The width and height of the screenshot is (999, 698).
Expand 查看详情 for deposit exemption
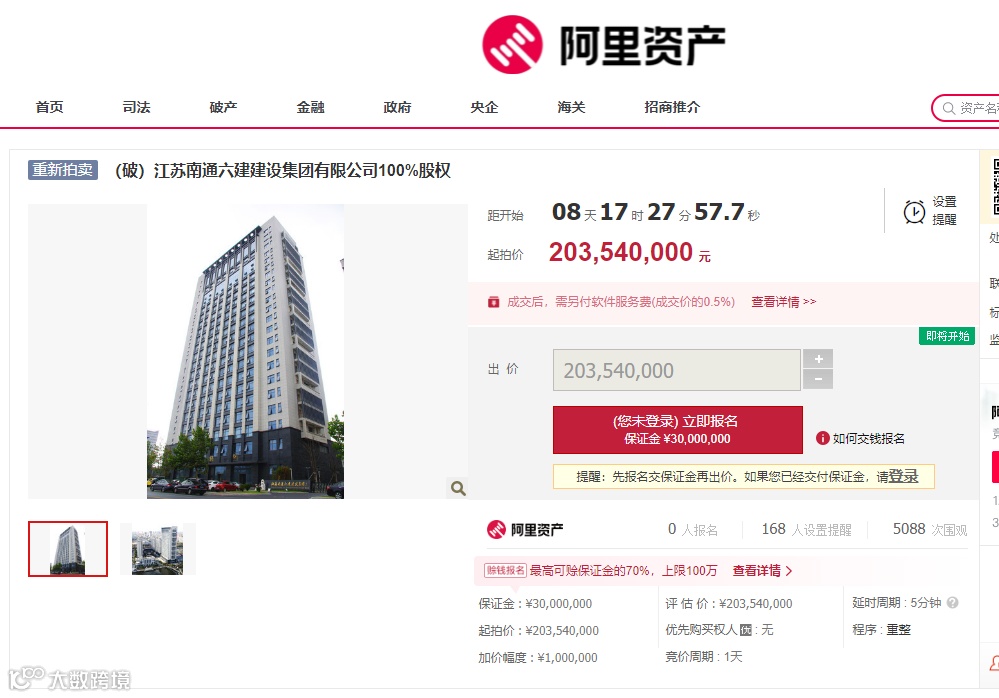tap(762, 571)
